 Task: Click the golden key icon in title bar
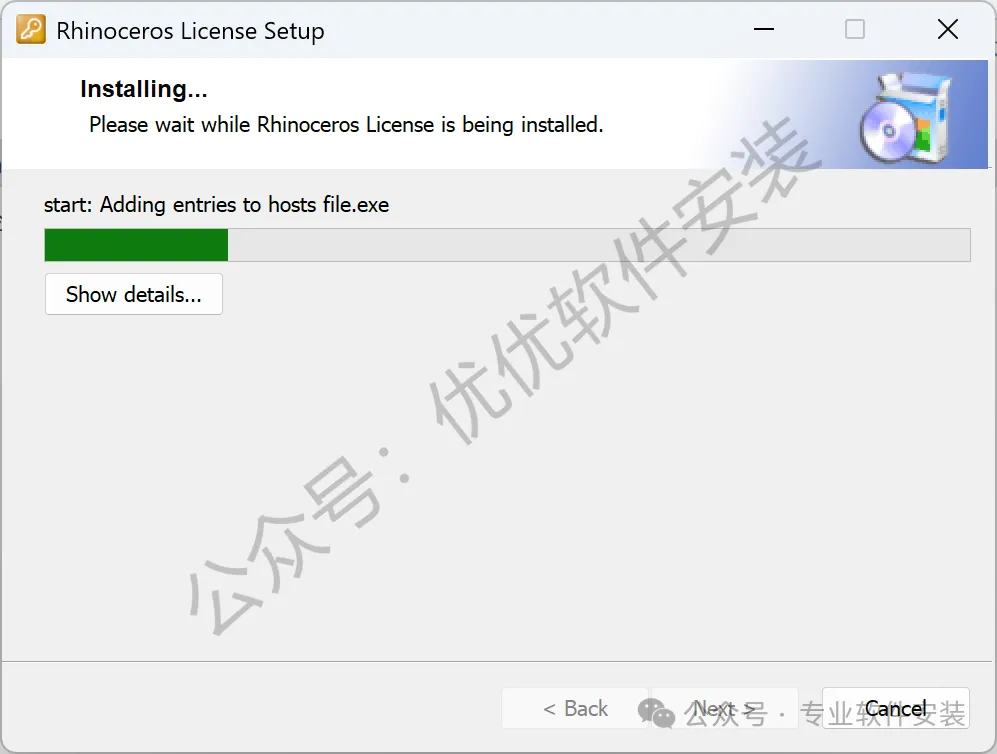pyautogui.click(x=31, y=29)
